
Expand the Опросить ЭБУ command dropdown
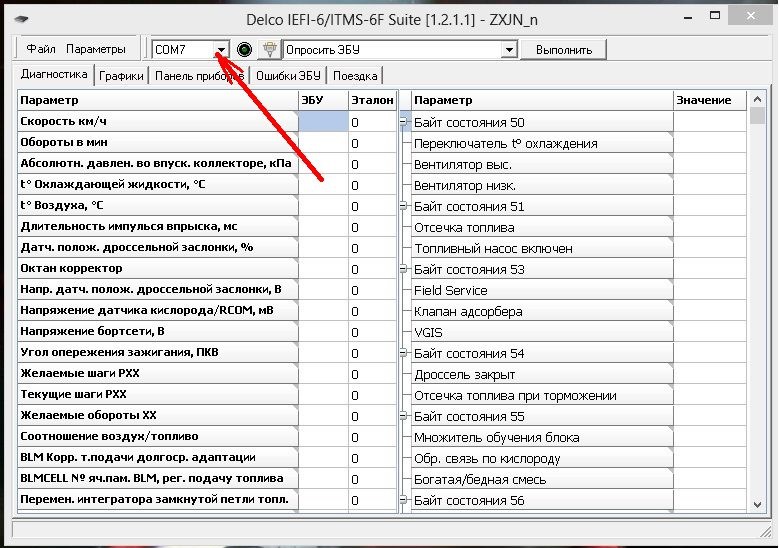(x=508, y=49)
